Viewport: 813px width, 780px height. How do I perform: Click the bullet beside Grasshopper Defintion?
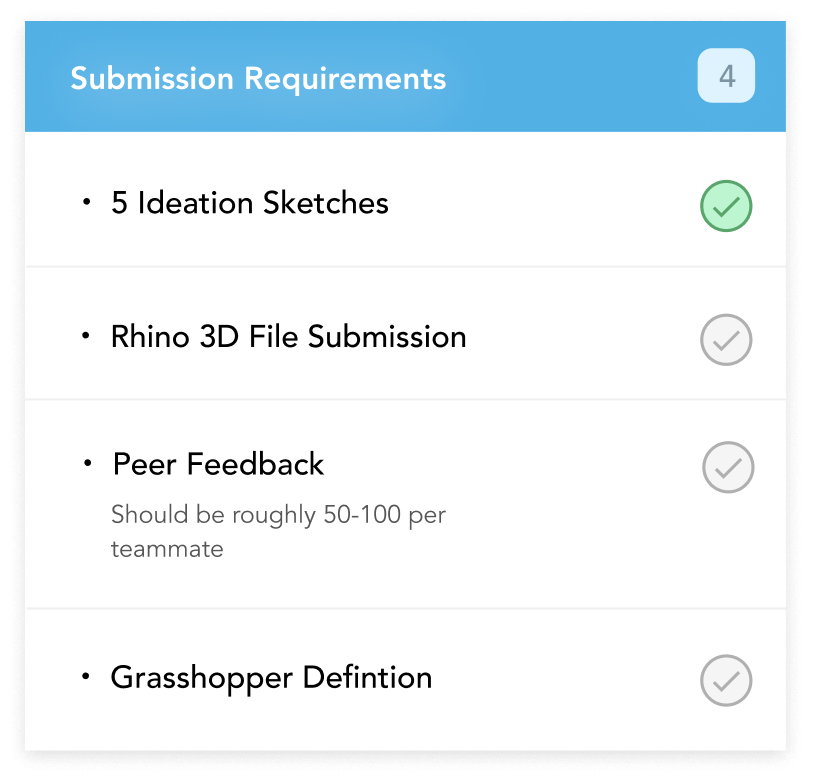86,676
